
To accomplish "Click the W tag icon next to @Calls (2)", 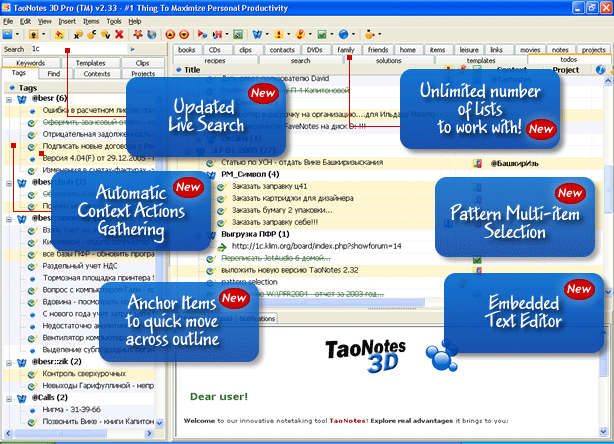I will (22, 398).
